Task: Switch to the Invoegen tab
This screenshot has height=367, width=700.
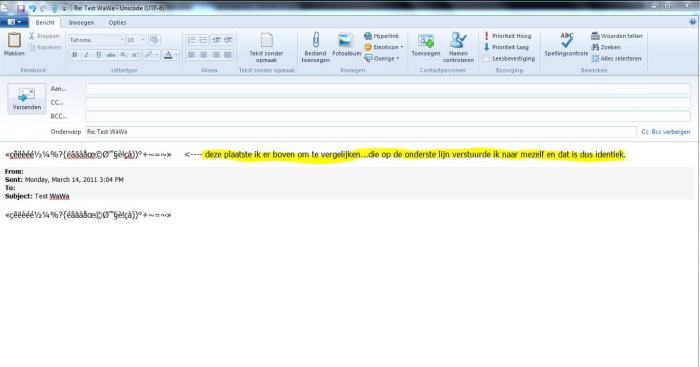Action: [81, 22]
